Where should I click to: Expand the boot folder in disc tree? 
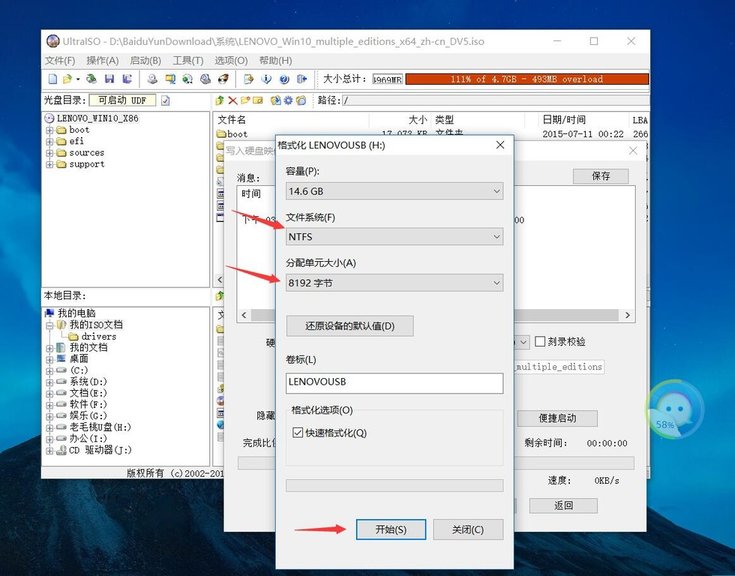(x=49, y=130)
